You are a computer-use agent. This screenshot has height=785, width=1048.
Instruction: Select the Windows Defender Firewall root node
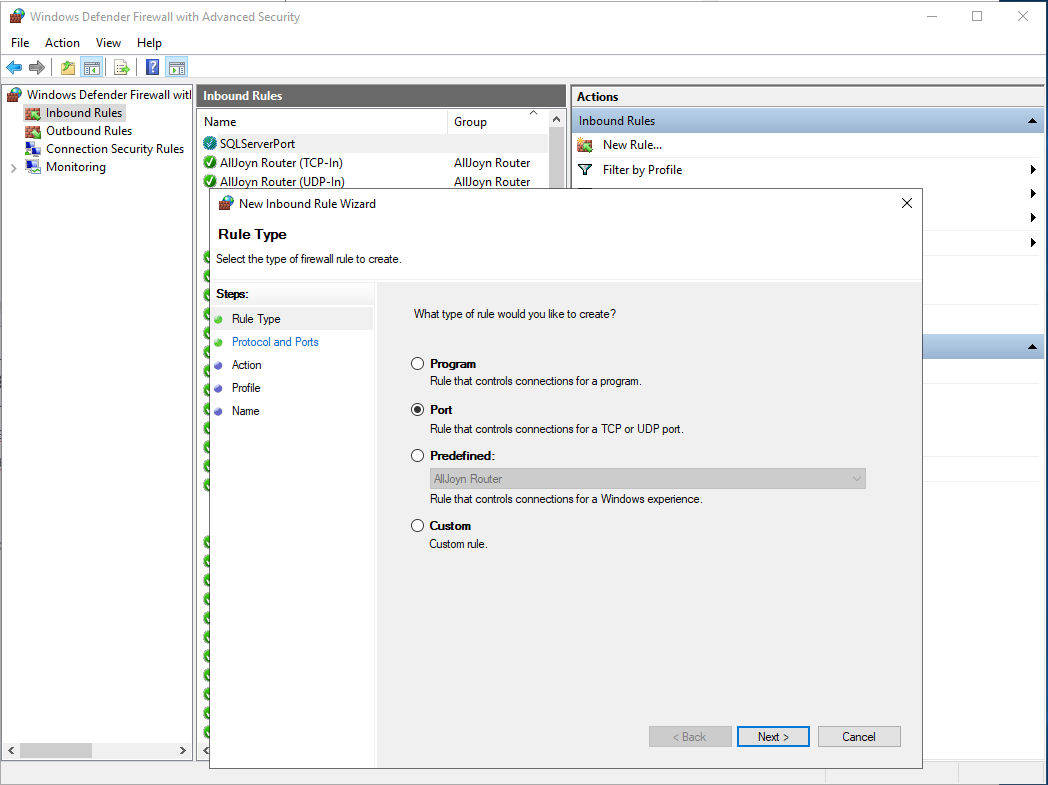[109, 95]
